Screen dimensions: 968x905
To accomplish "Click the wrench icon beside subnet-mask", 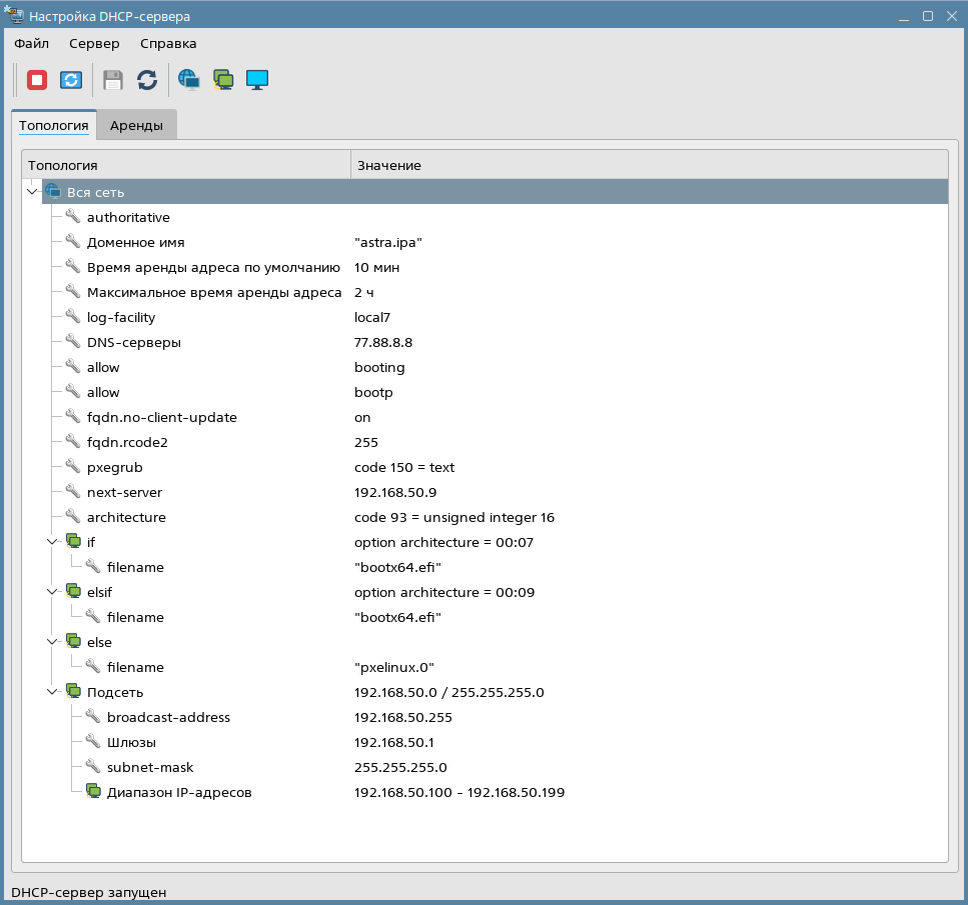I will pyautogui.click(x=93, y=766).
